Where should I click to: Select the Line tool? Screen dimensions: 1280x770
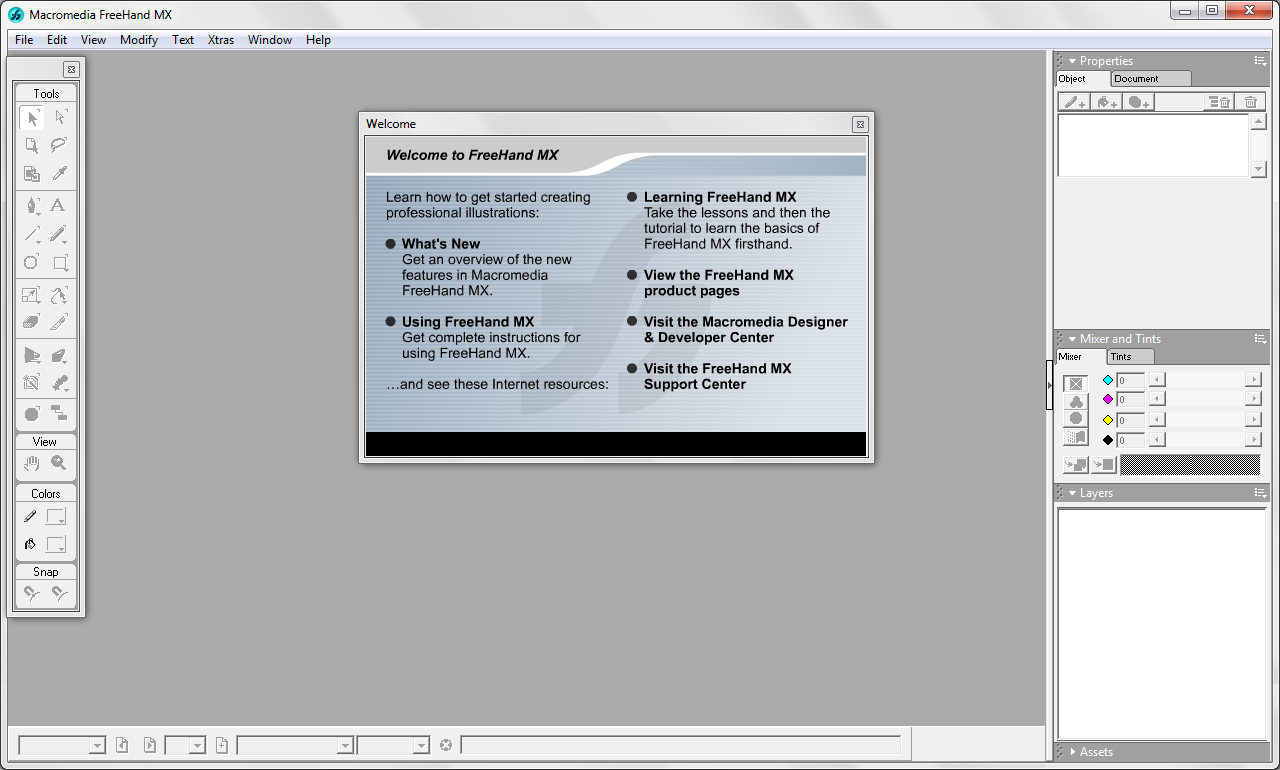pyautogui.click(x=32, y=235)
